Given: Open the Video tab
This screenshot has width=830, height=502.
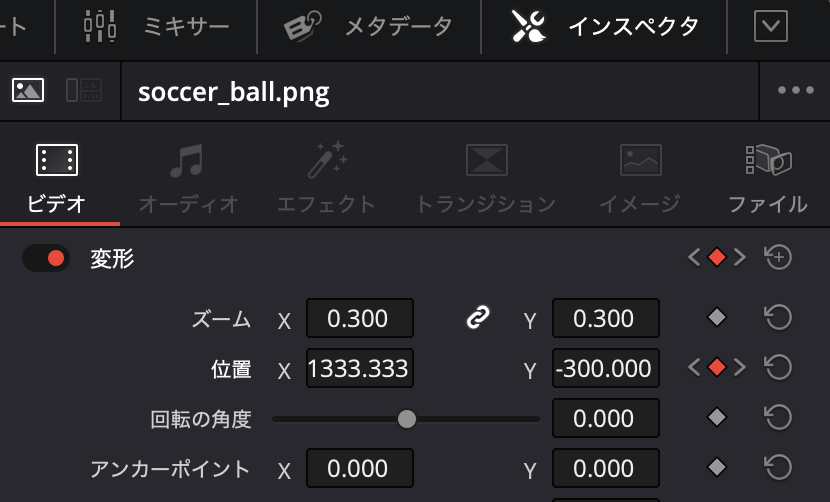Looking at the screenshot, I should pos(57,179).
